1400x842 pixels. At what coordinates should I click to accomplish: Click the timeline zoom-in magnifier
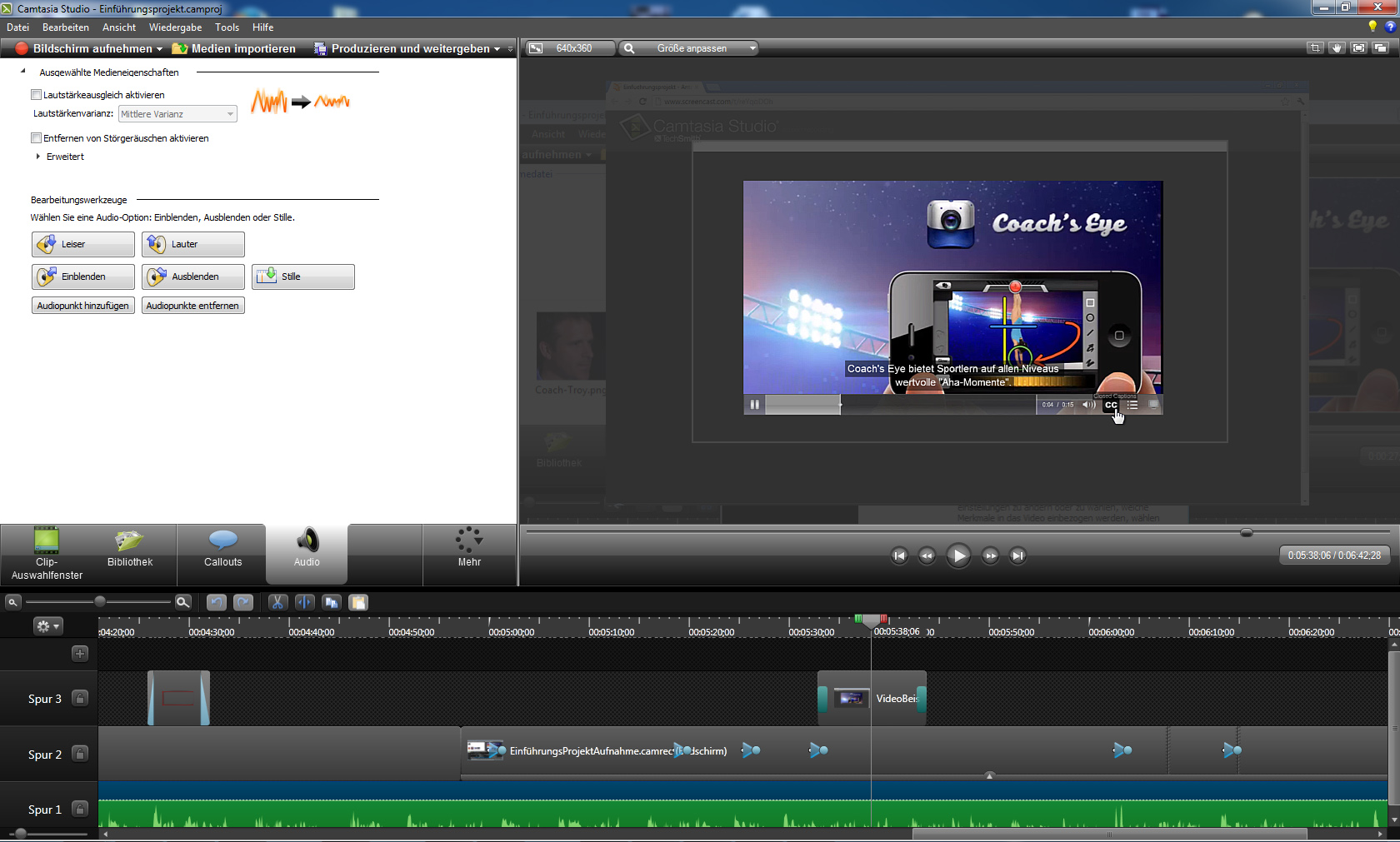183,602
